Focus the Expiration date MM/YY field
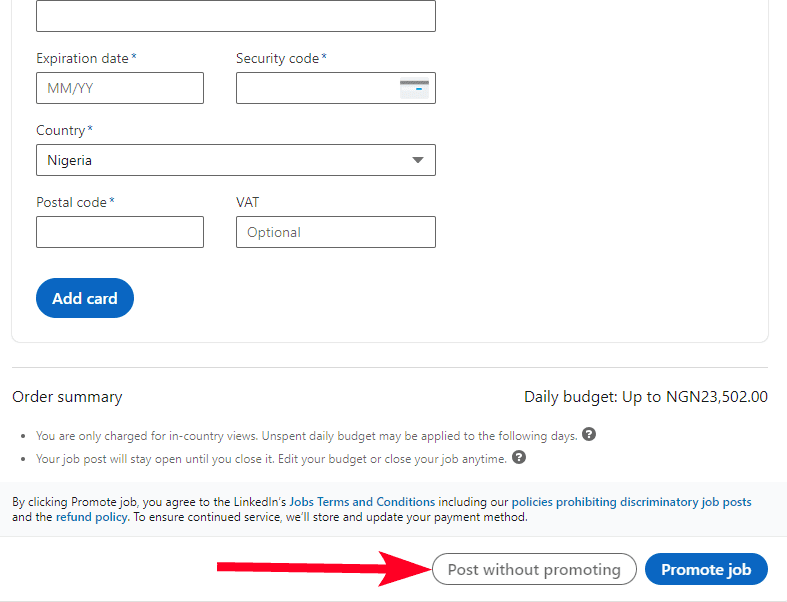 120,88
